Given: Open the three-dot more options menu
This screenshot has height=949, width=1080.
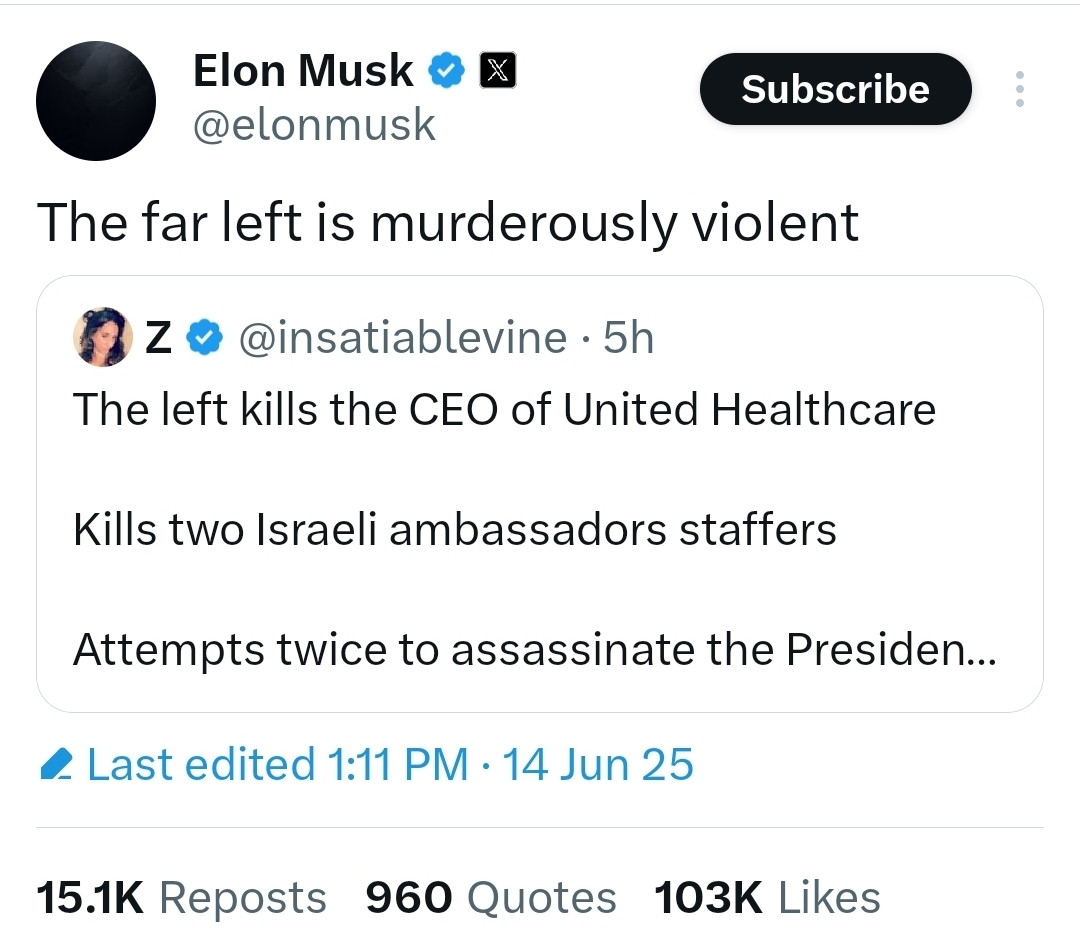Looking at the screenshot, I should (1019, 90).
